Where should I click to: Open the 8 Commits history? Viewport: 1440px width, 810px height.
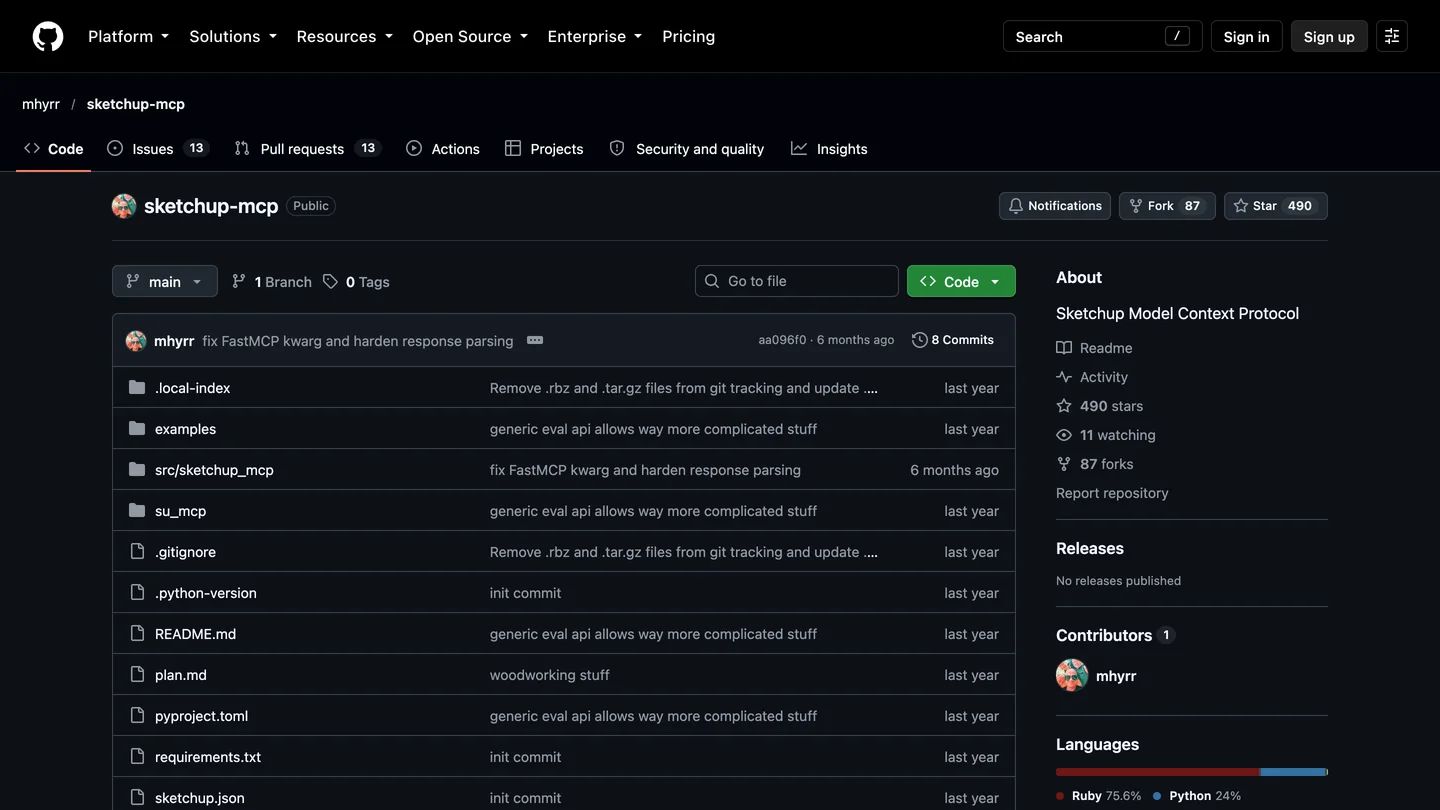[953, 340]
